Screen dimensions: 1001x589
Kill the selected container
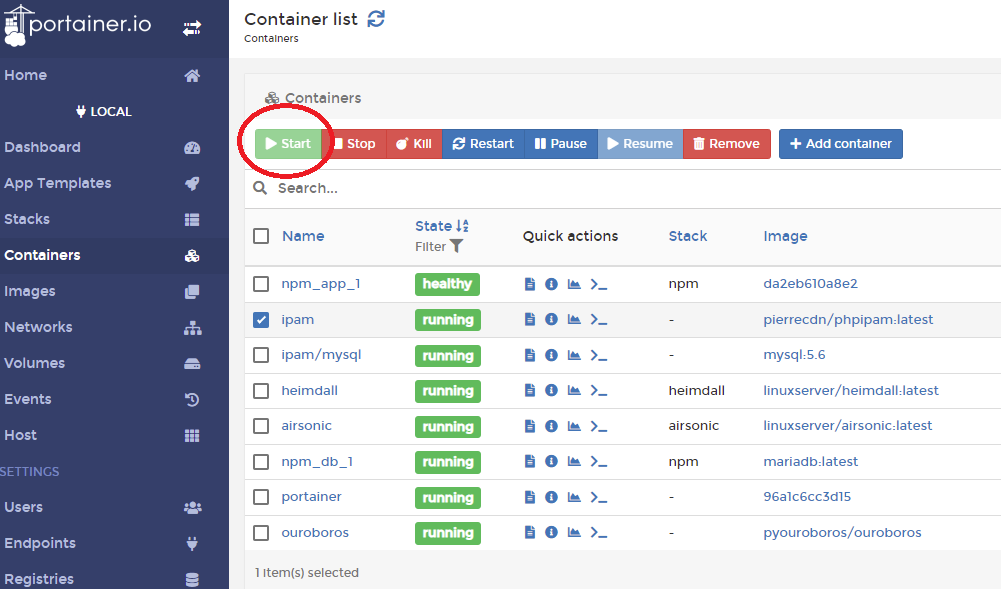coord(414,144)
